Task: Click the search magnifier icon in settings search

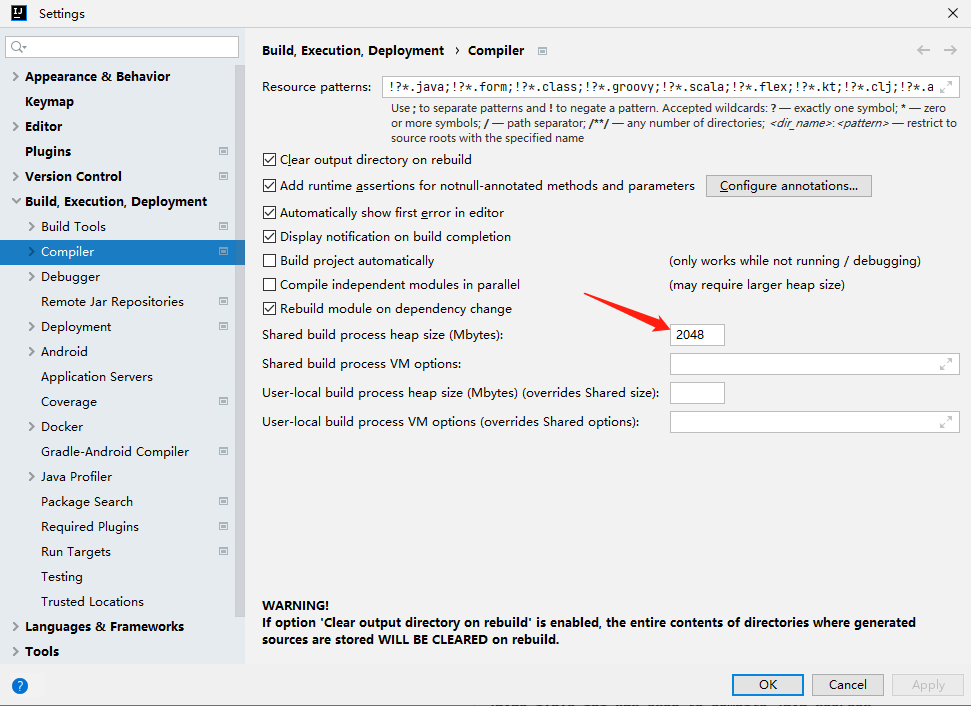Action: (17, 47)
